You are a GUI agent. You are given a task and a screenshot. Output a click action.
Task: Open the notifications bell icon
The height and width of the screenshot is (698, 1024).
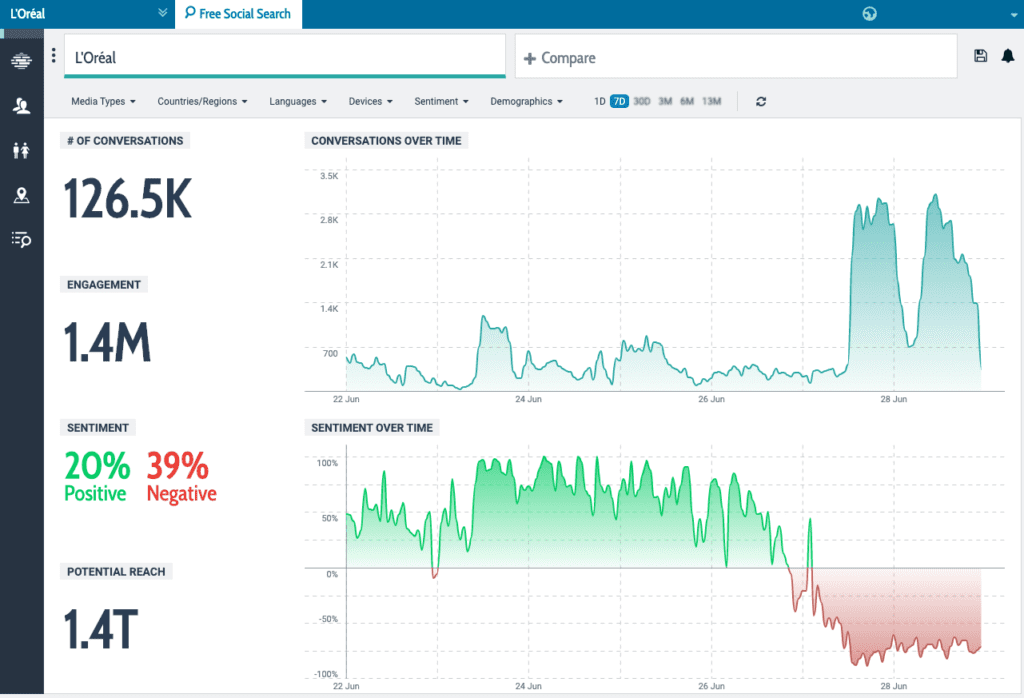click(x=1007, y=57)
